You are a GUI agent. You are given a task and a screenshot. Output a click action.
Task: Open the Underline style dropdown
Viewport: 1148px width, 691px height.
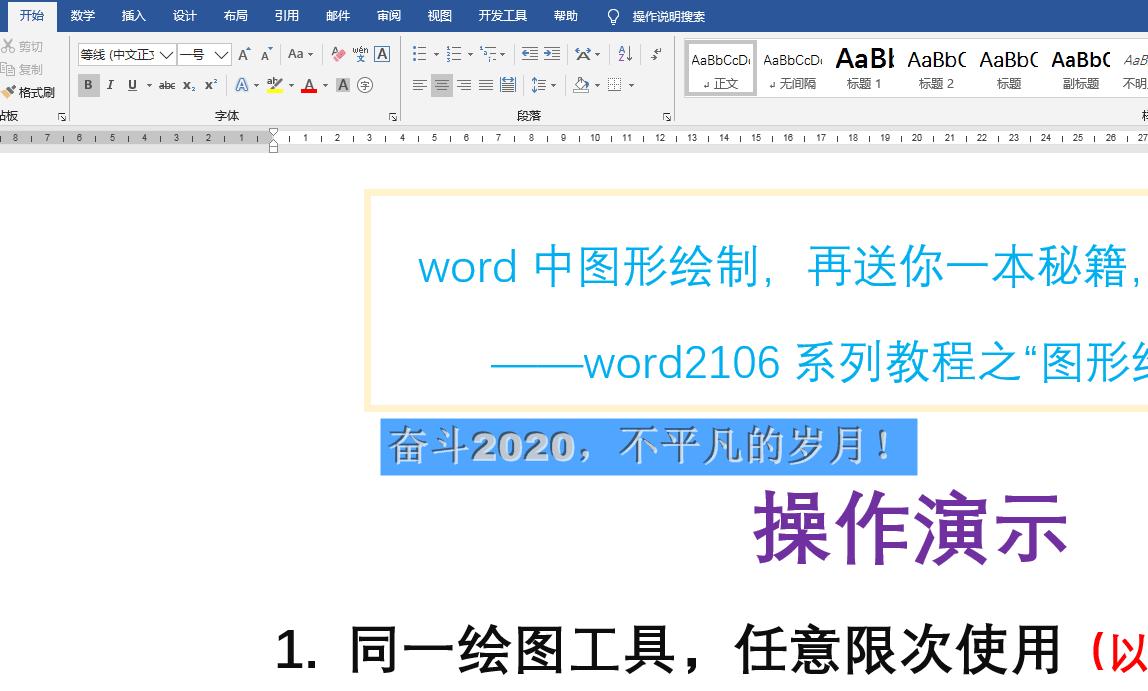pyautogui.click(x=149, y=86)
